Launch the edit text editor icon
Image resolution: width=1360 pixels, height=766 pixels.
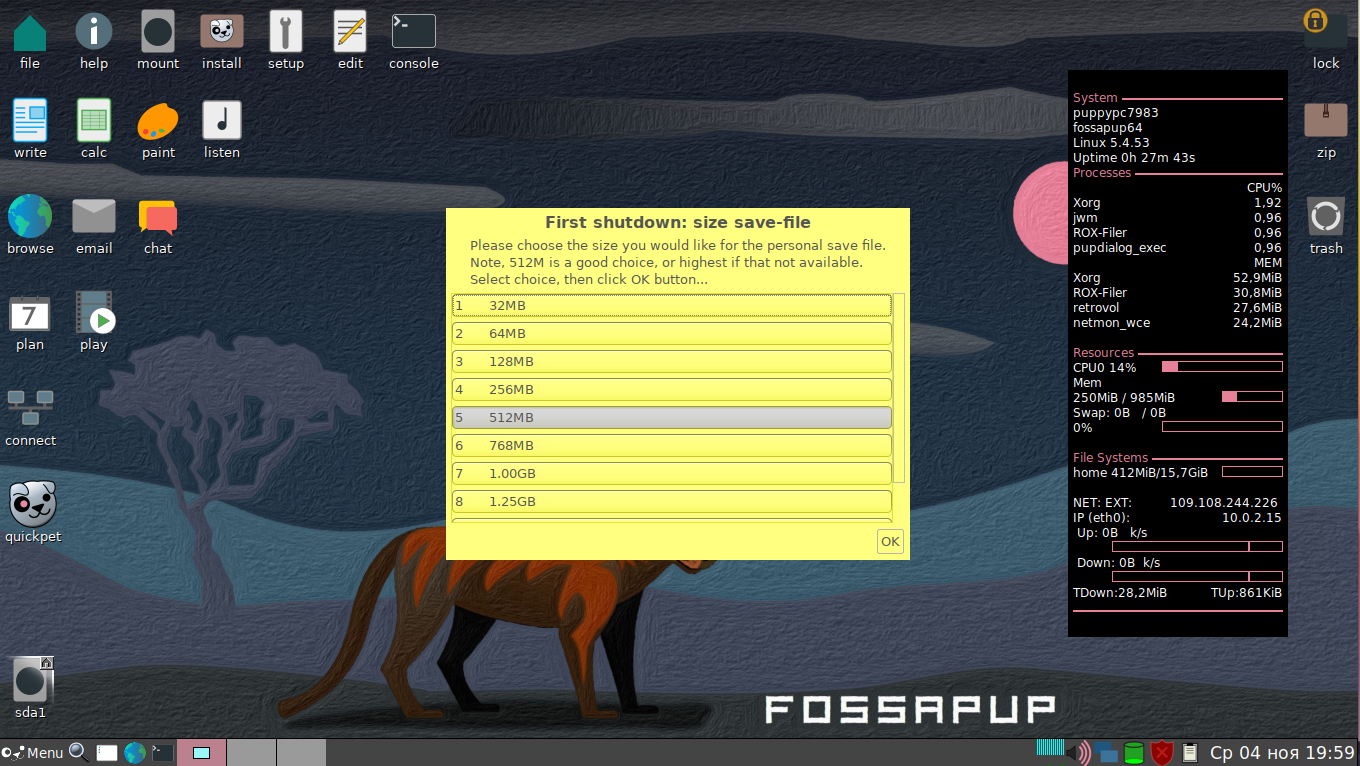[x=350, y=32]
